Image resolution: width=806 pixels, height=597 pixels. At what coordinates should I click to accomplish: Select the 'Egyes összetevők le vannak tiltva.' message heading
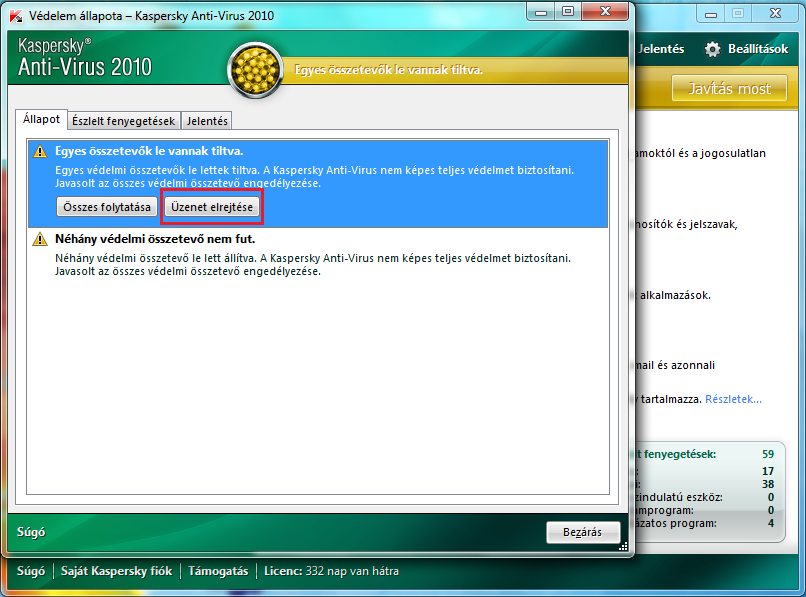pos(149,151)
